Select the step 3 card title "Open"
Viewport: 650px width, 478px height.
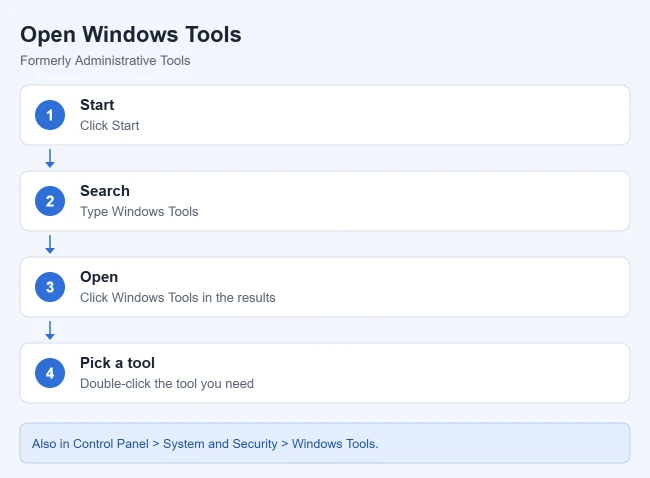click(x=99, y=277)
